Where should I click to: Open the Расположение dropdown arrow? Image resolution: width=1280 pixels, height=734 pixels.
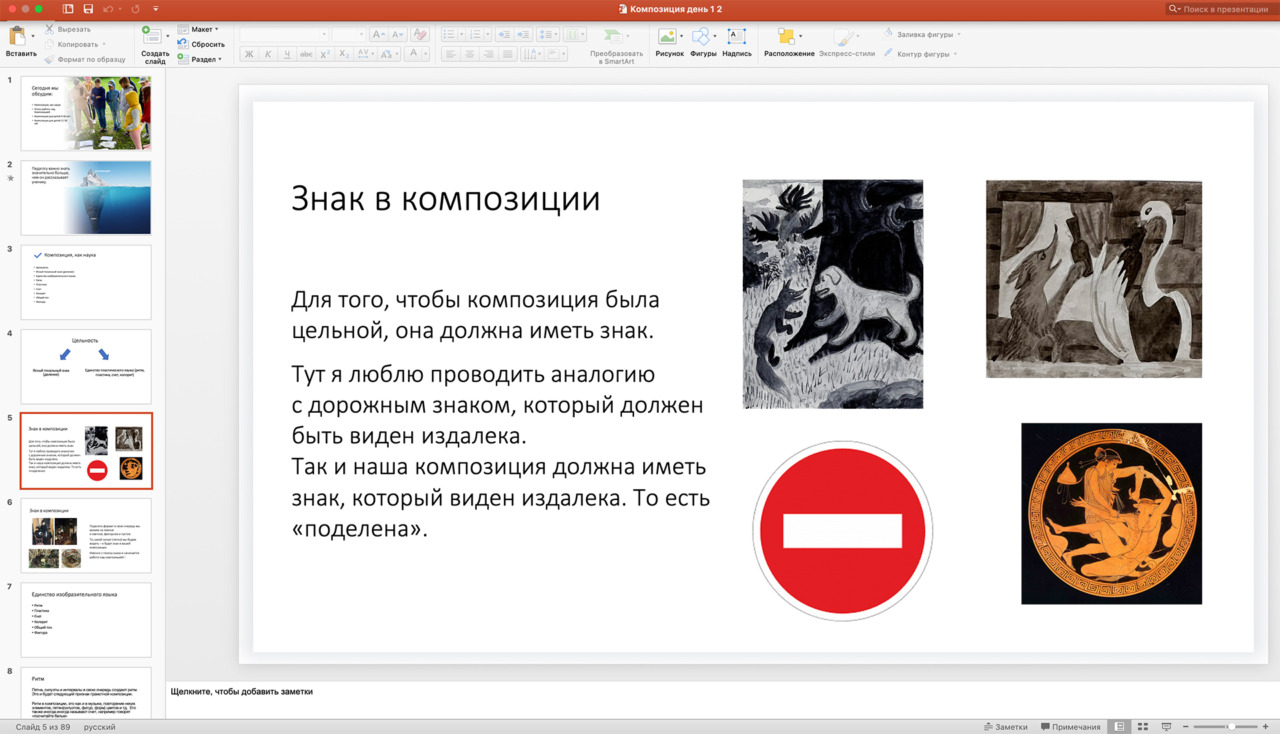pyautogui.click(x=800, y=37)
